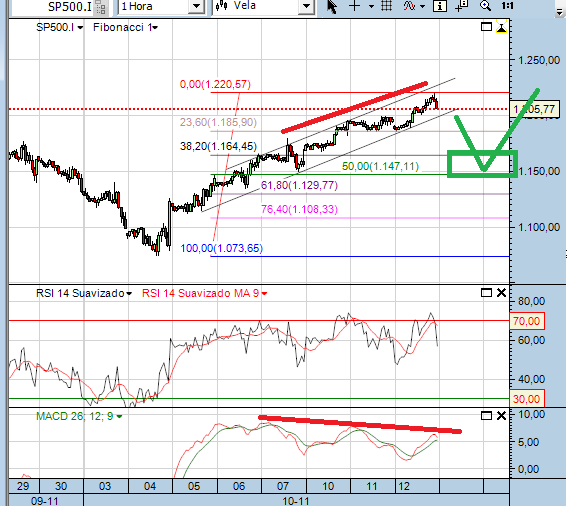Viewport: 567px width, 506px height.
Task: Click the 0,00 MACD axis value
Action: coord(528,469)
